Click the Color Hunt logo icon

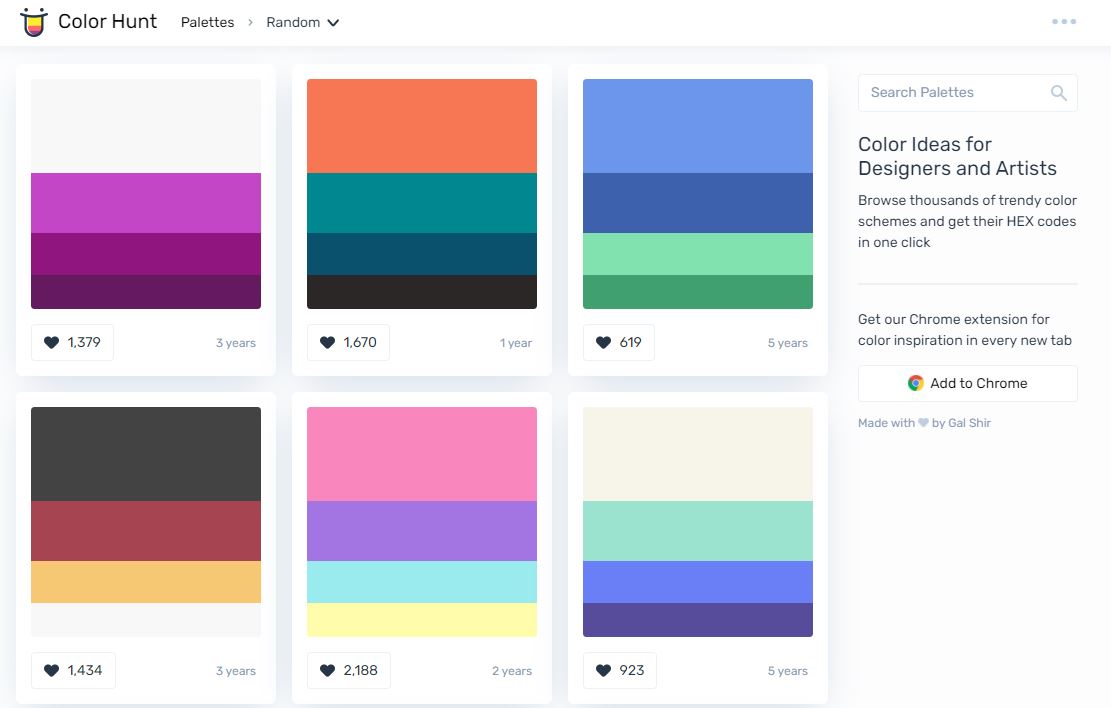[x=34, y=22]
